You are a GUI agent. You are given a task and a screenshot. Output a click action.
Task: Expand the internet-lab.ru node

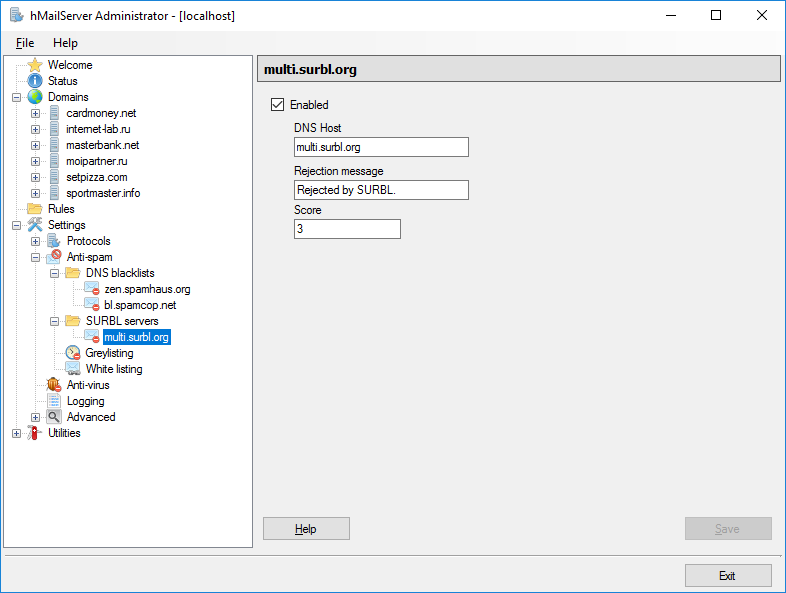click(35, 129)
